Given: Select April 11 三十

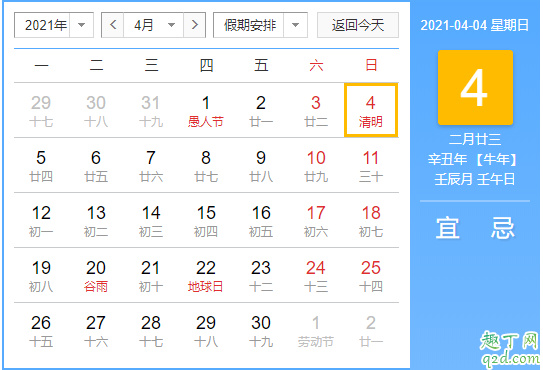Looking at the screenshot, I should tap(371, 166).
